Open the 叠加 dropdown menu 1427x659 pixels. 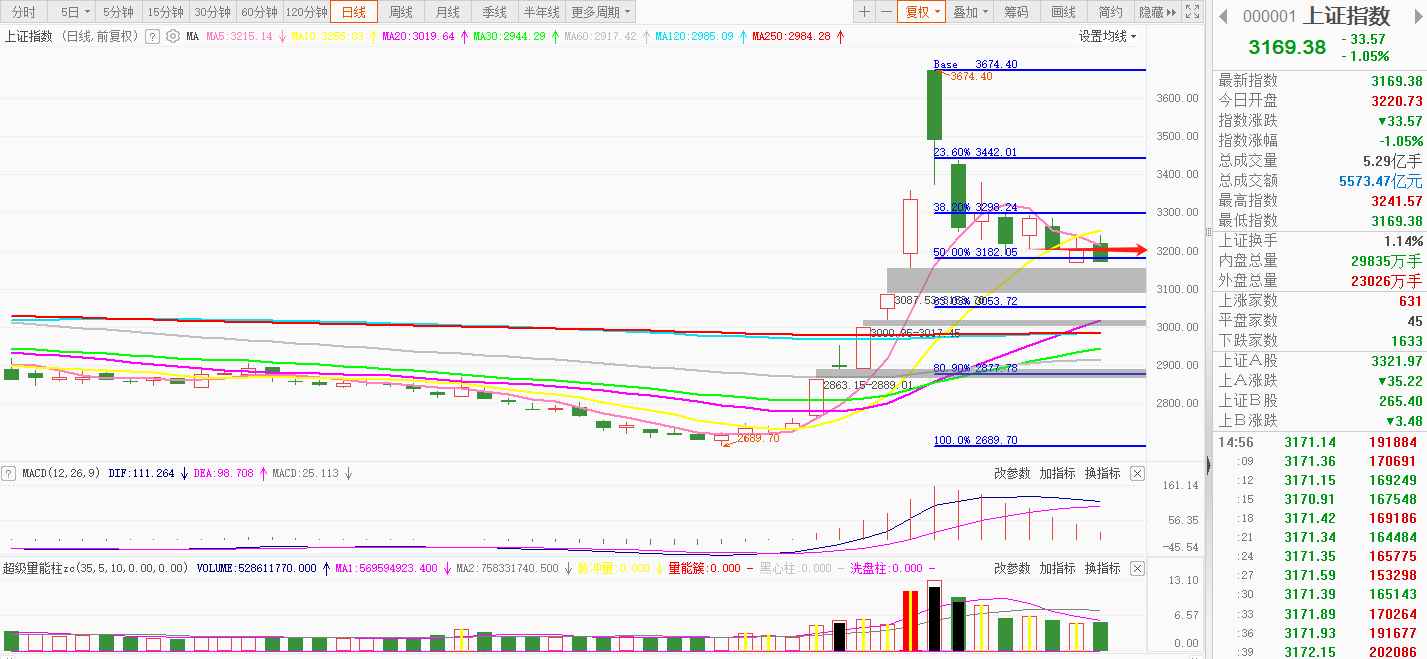(x=970, y=12)
